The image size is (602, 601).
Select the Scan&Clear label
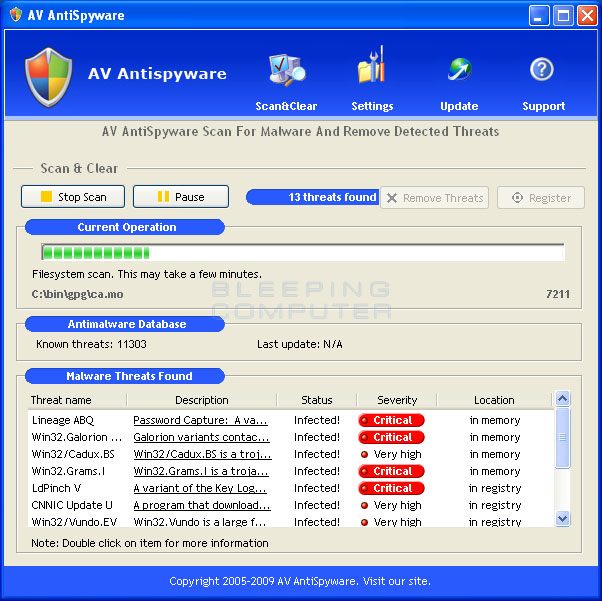click(286, 106)
